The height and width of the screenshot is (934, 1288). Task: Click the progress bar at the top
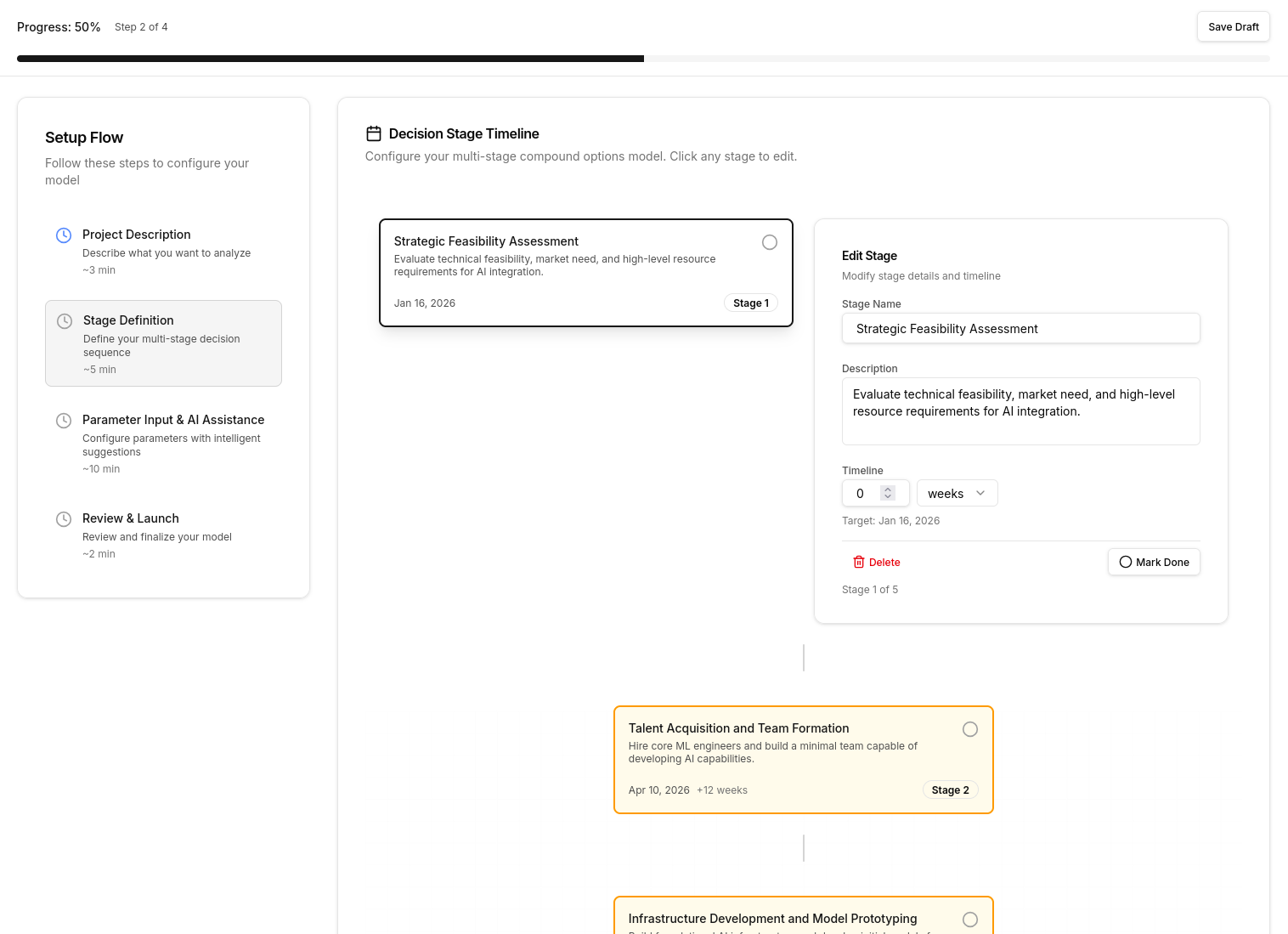(x=643, y=59)
